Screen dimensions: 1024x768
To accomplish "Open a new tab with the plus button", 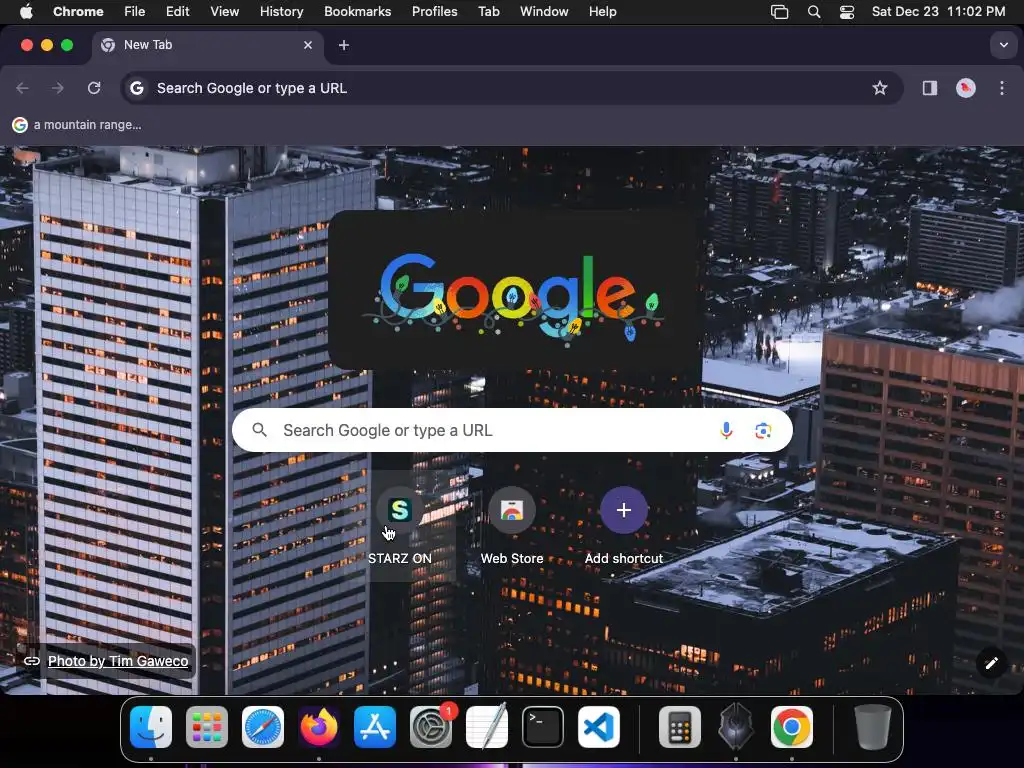I will click(x=344, y=45).
